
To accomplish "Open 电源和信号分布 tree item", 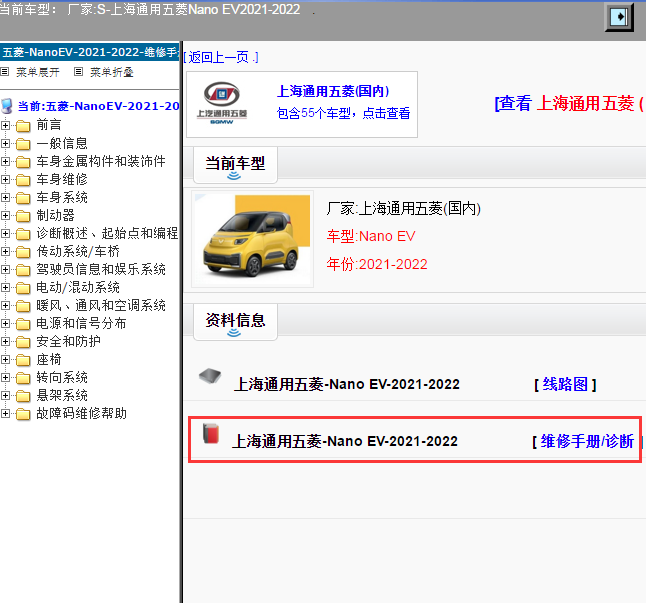I will pyautogui.click(x=81, y=323).
